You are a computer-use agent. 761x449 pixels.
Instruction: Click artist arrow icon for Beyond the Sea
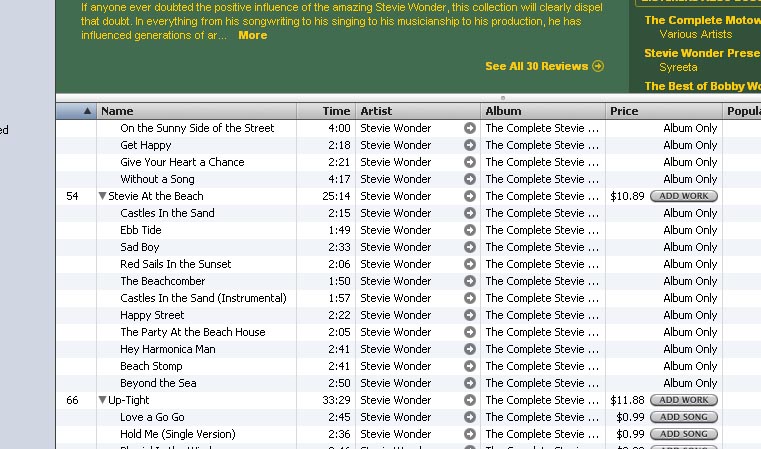(469, 383)
